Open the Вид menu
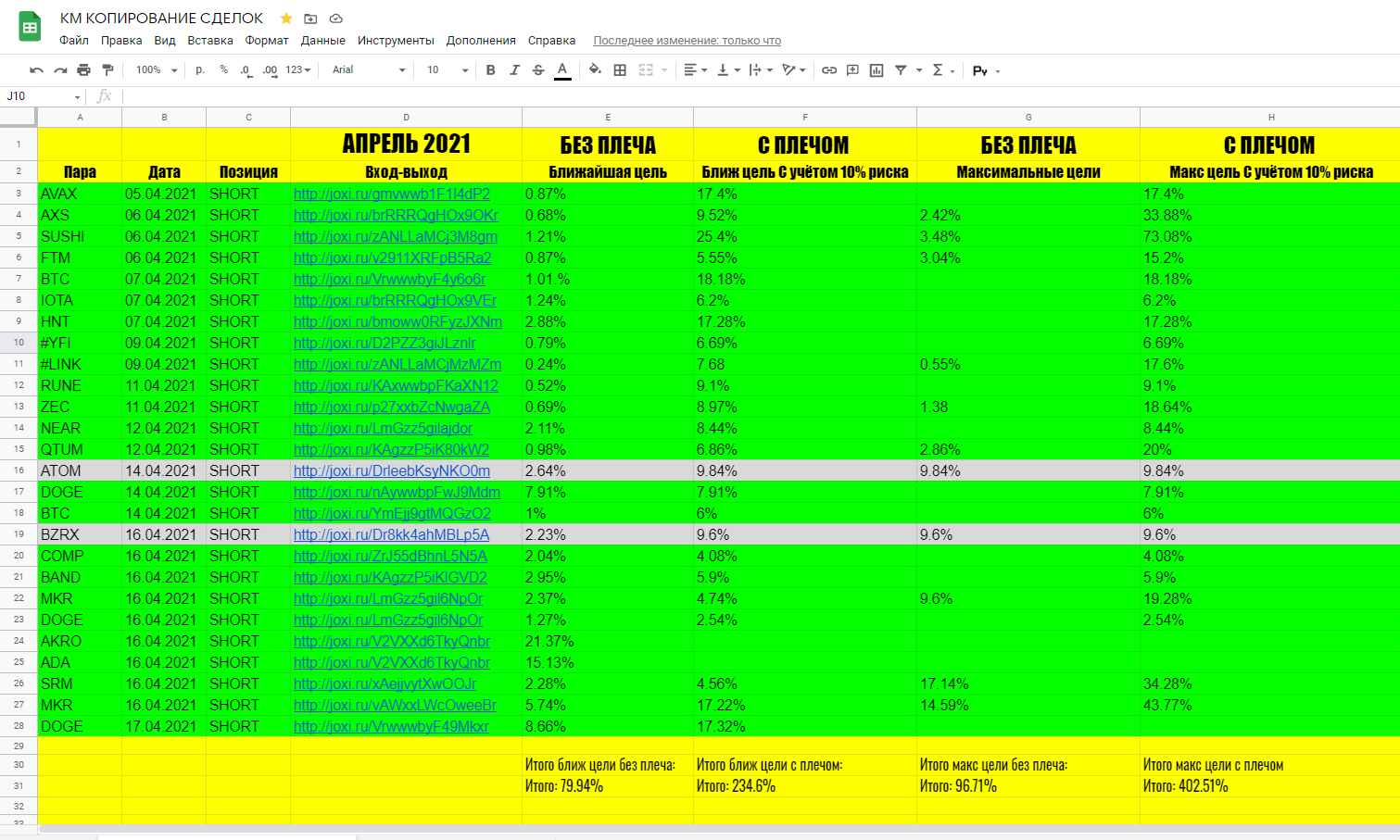The width and height of the screenshot is (1400, 840). coord(165,41)
